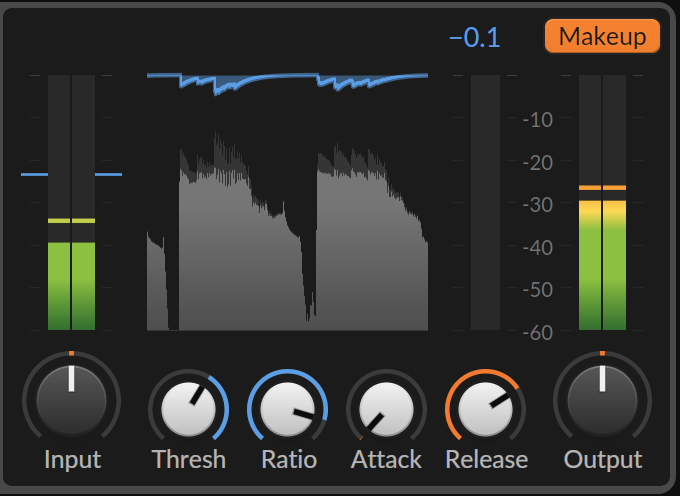Click the stereo input level meter

coord(72,202)
